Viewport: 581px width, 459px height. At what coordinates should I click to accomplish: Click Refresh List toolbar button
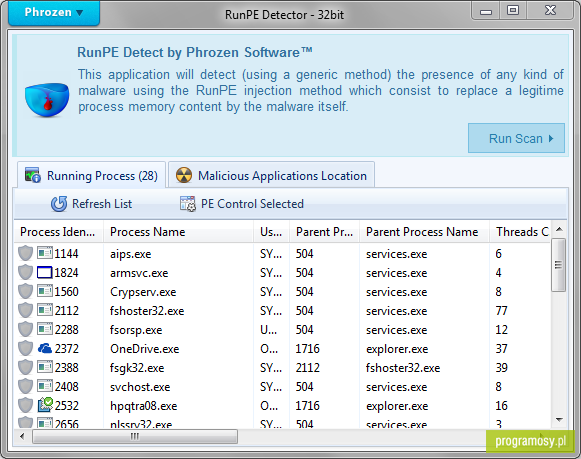(91, 204)
